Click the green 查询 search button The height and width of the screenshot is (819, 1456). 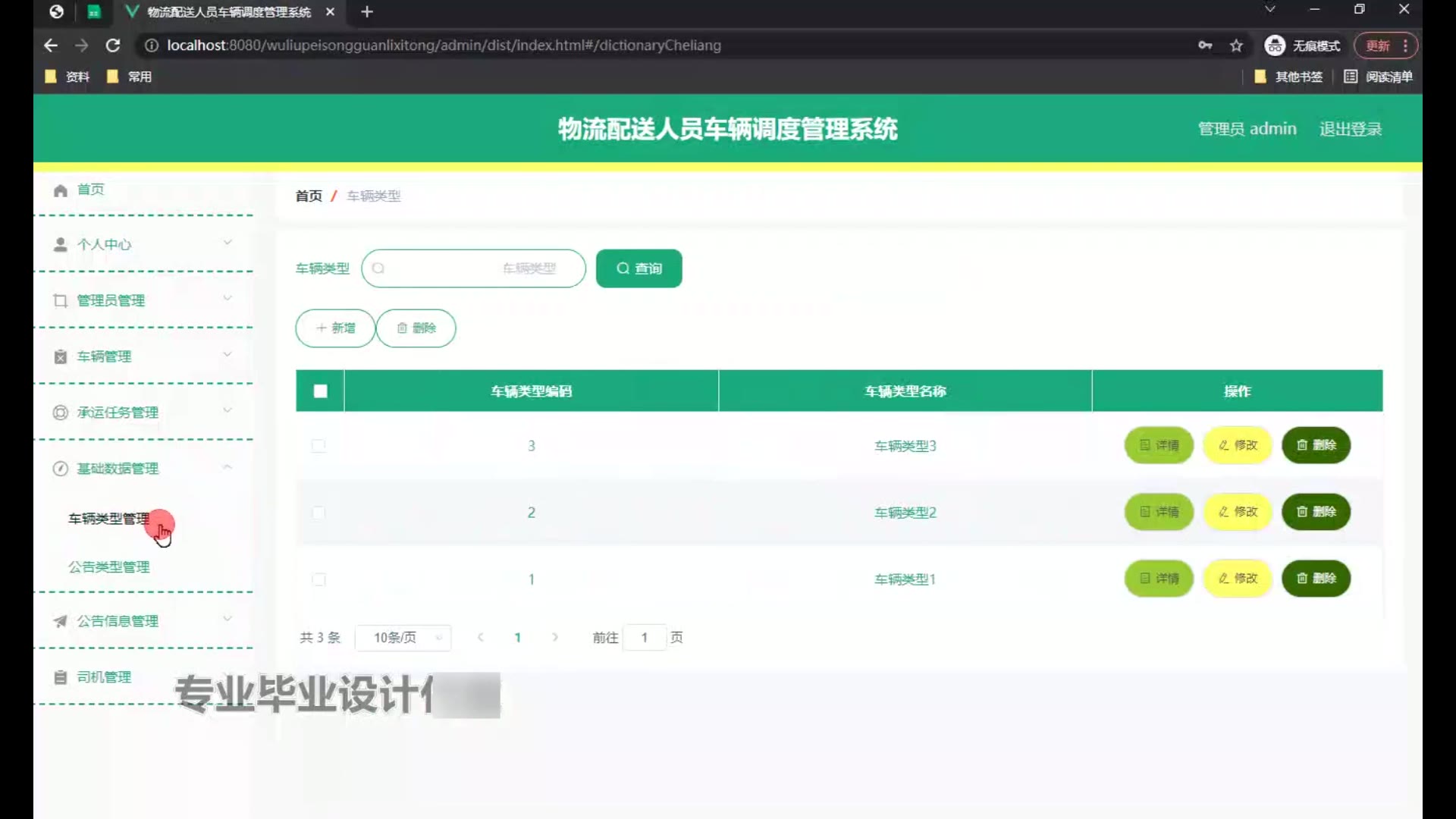[x=639, y=268]
